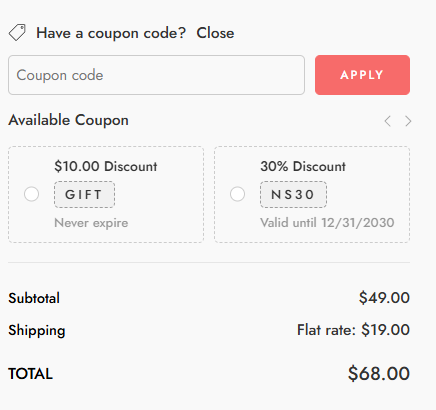Click the $68.00 total amount

(x=379, y=373)
